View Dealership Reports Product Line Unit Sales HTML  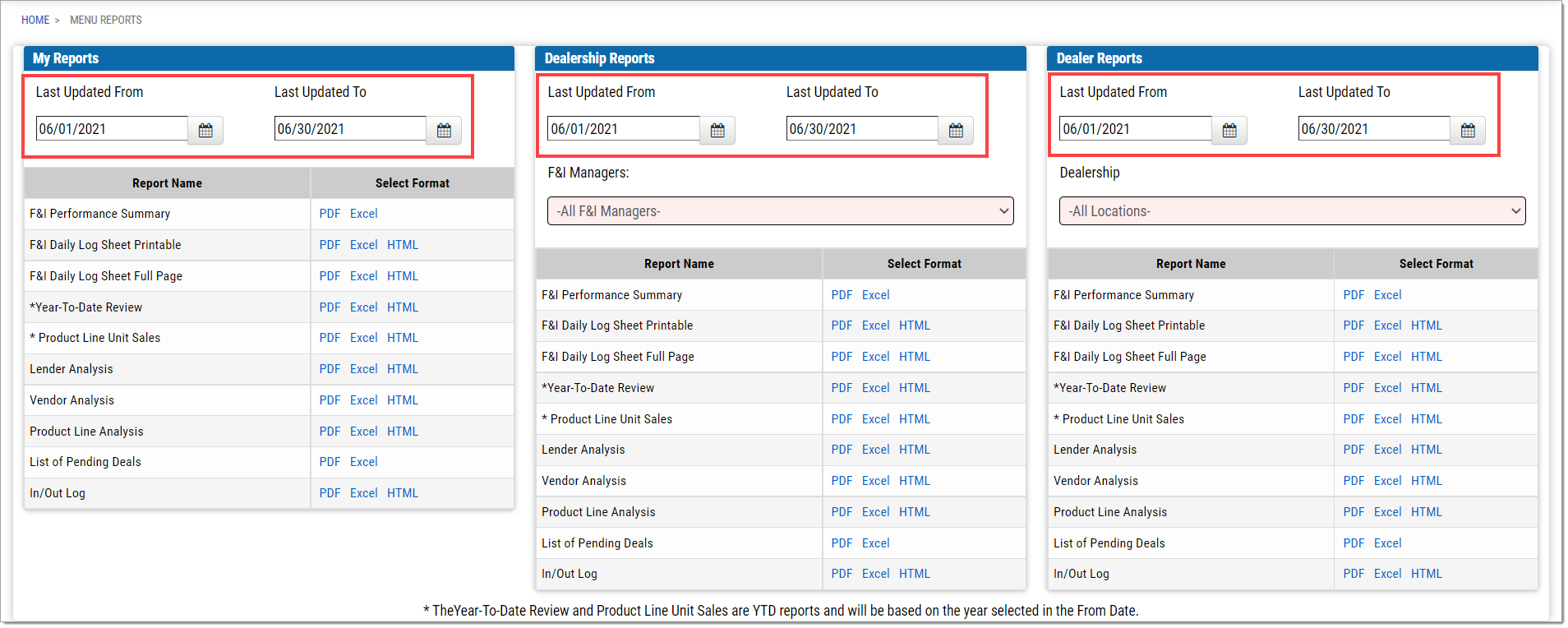915,419
